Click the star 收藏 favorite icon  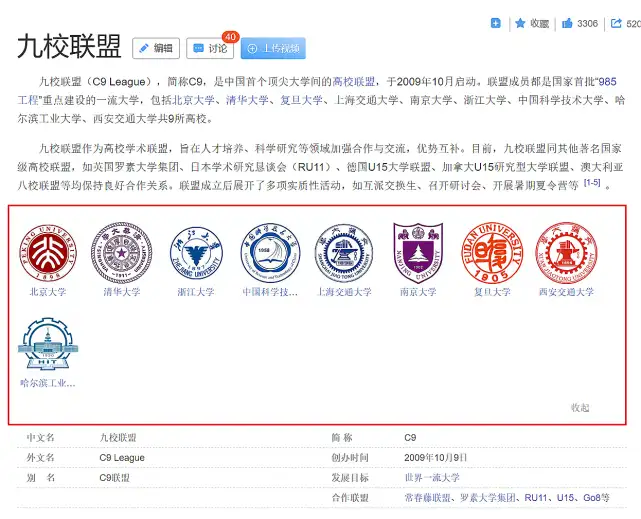tap(520, 23)
